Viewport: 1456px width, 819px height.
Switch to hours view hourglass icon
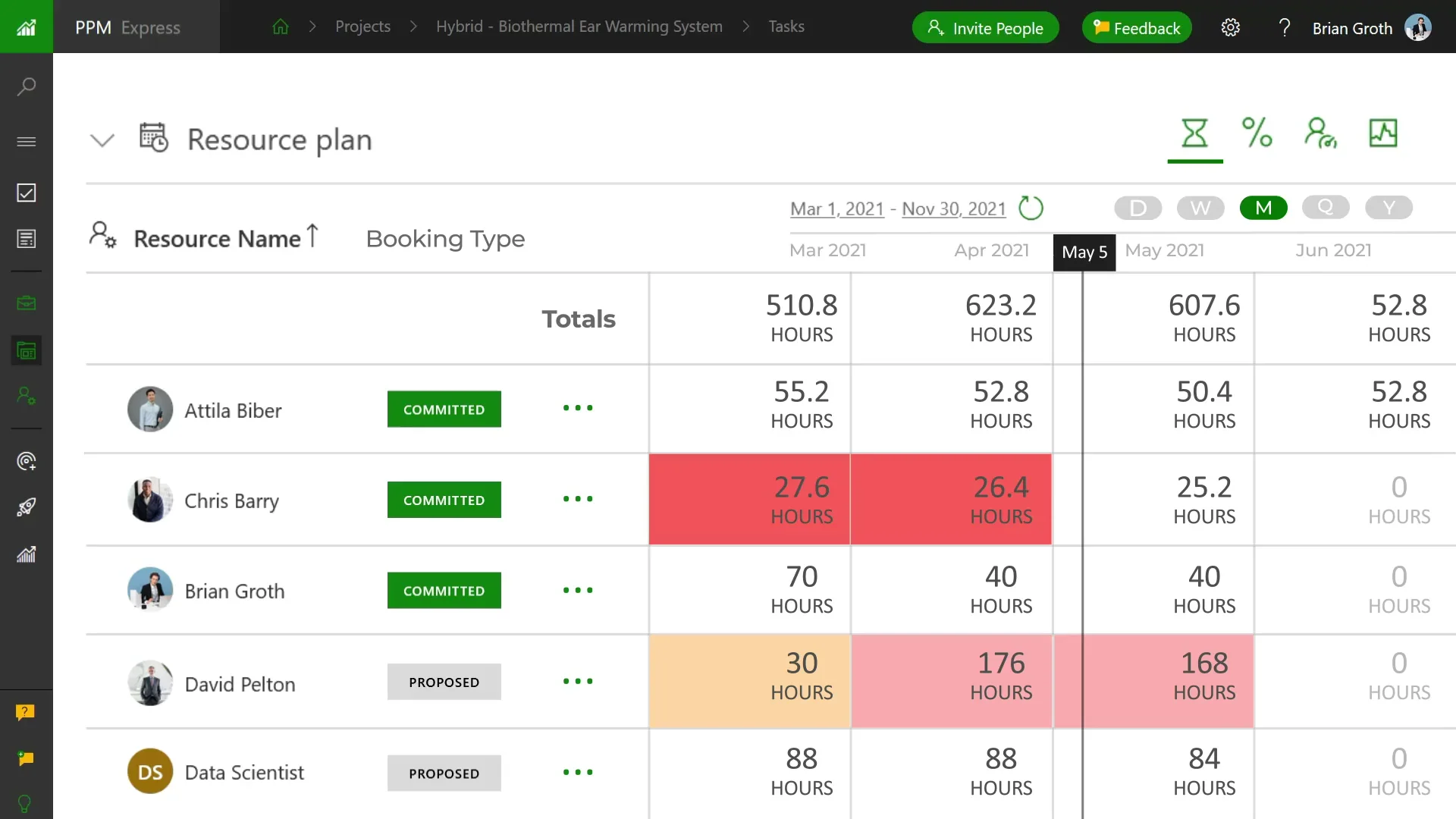coord(1194,133)
